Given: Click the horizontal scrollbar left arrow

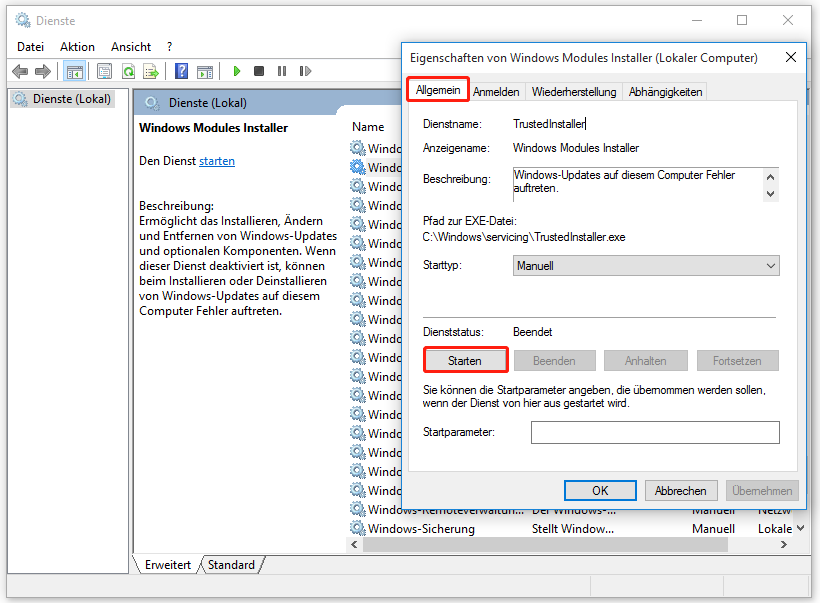Looking at the screenshot, I should 354,544.
